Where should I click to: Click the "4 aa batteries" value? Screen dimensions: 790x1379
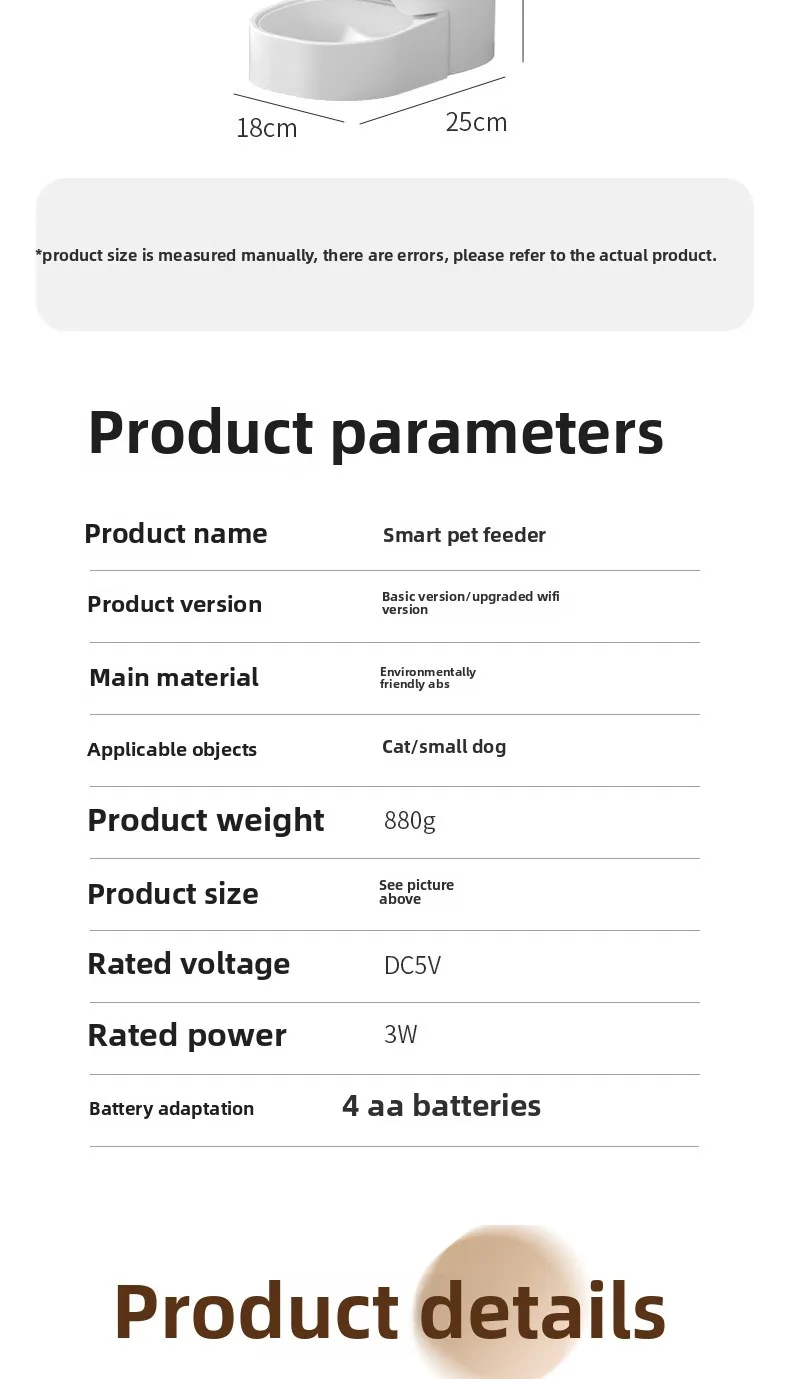pos(441,1105)
